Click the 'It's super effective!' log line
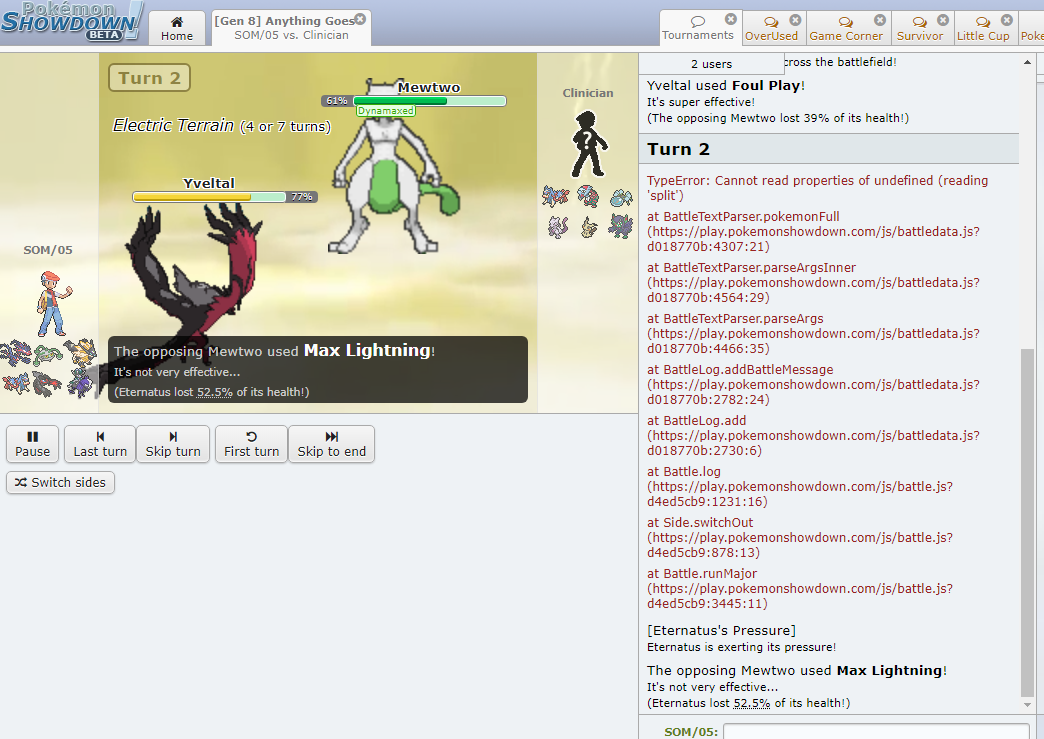This screenshot has width=1044, height=739. 700,102
